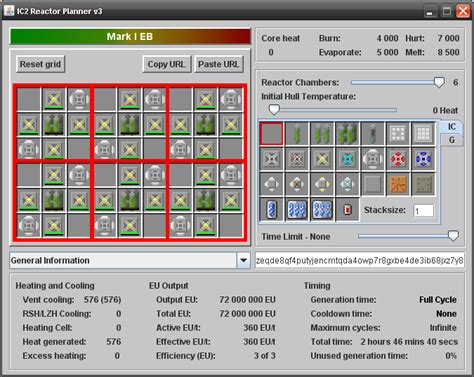Click quad uranium cell in top-middle chamber
The height and width of the screenshot is (377, 474).
[x=130, y=124]
